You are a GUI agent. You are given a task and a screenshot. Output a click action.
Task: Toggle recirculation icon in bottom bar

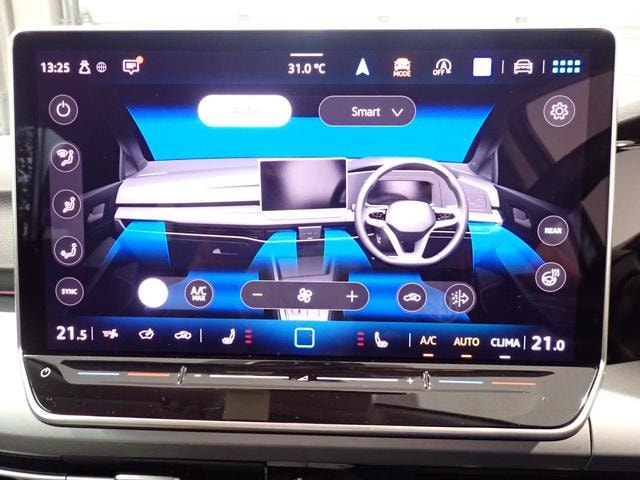[182, 336]
